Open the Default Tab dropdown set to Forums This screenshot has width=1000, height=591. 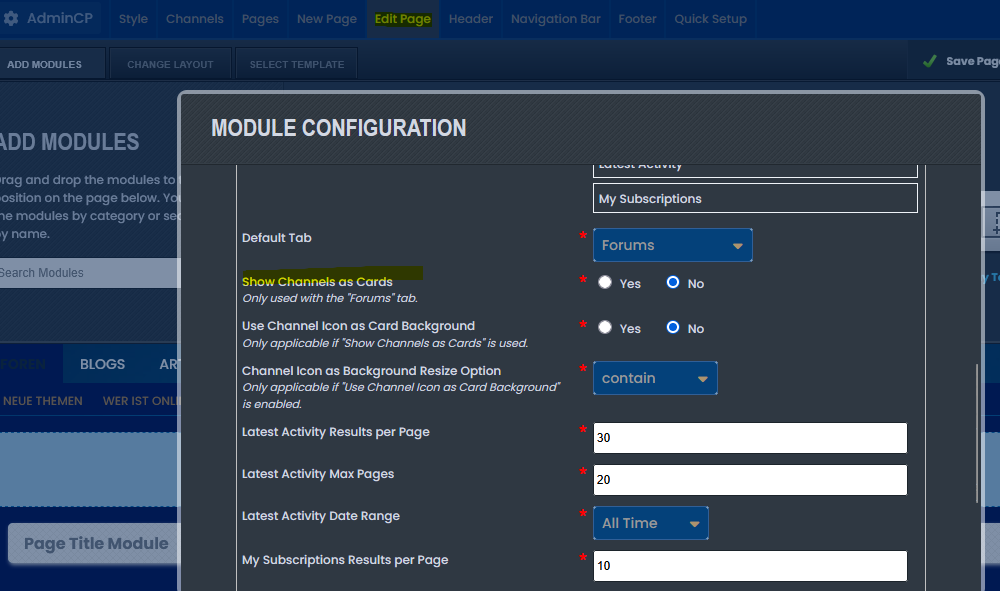pyautogui.click(x=673, y=245)
